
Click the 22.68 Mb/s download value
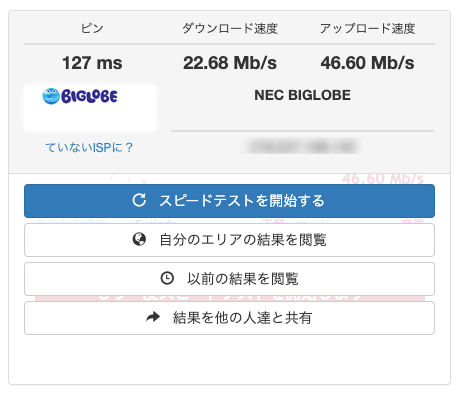coord(230,63)
